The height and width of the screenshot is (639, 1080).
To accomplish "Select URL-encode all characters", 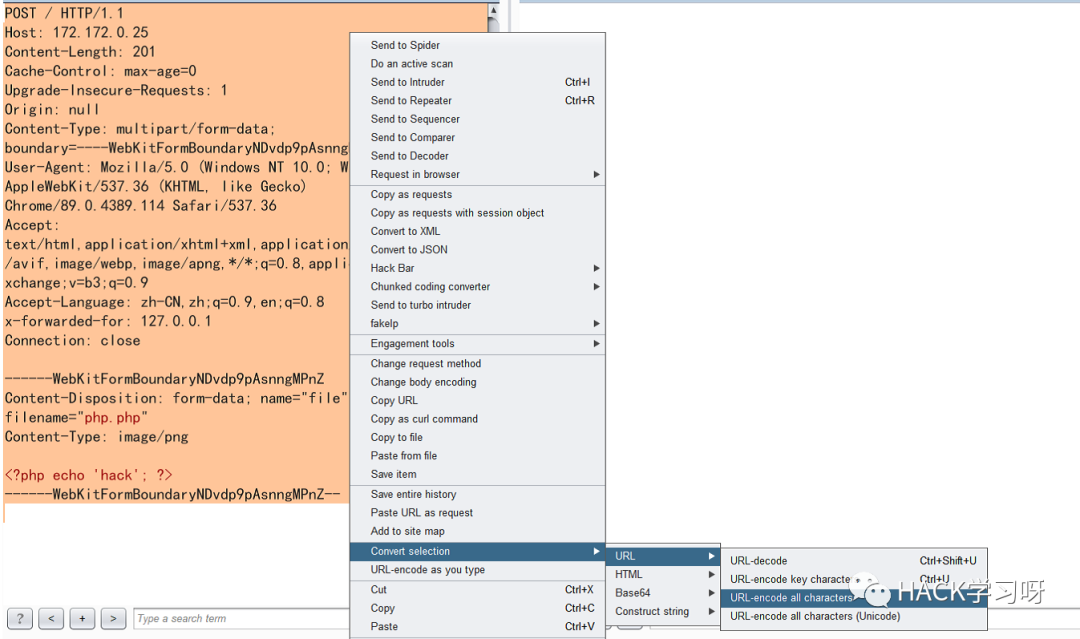I will coord(854,598).
